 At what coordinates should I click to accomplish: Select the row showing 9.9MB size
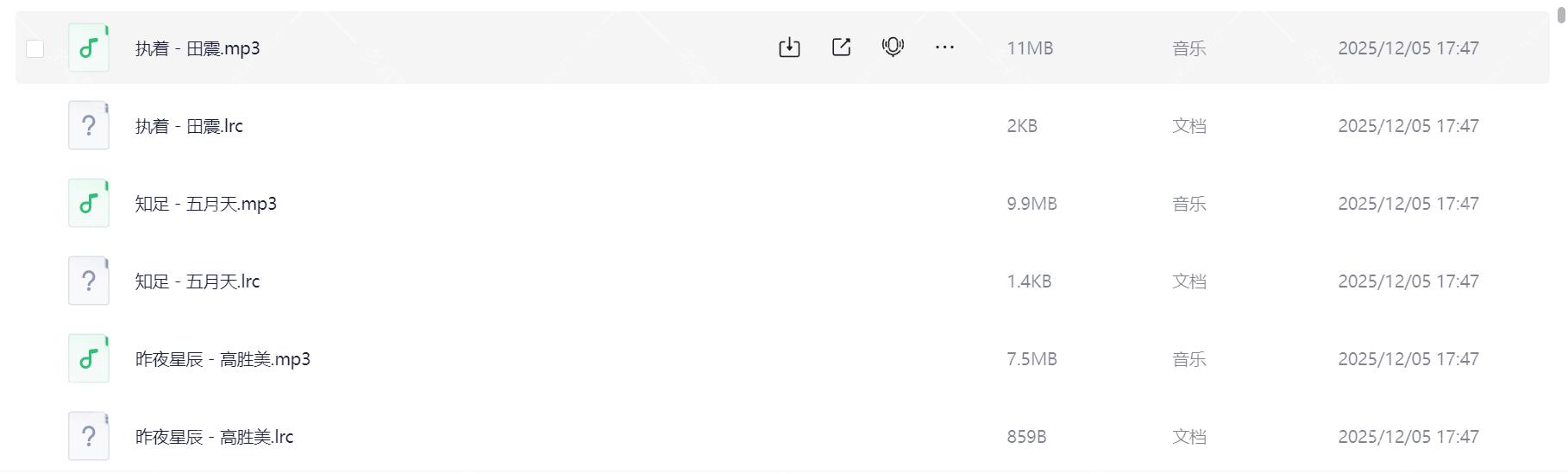point(1032,204)
